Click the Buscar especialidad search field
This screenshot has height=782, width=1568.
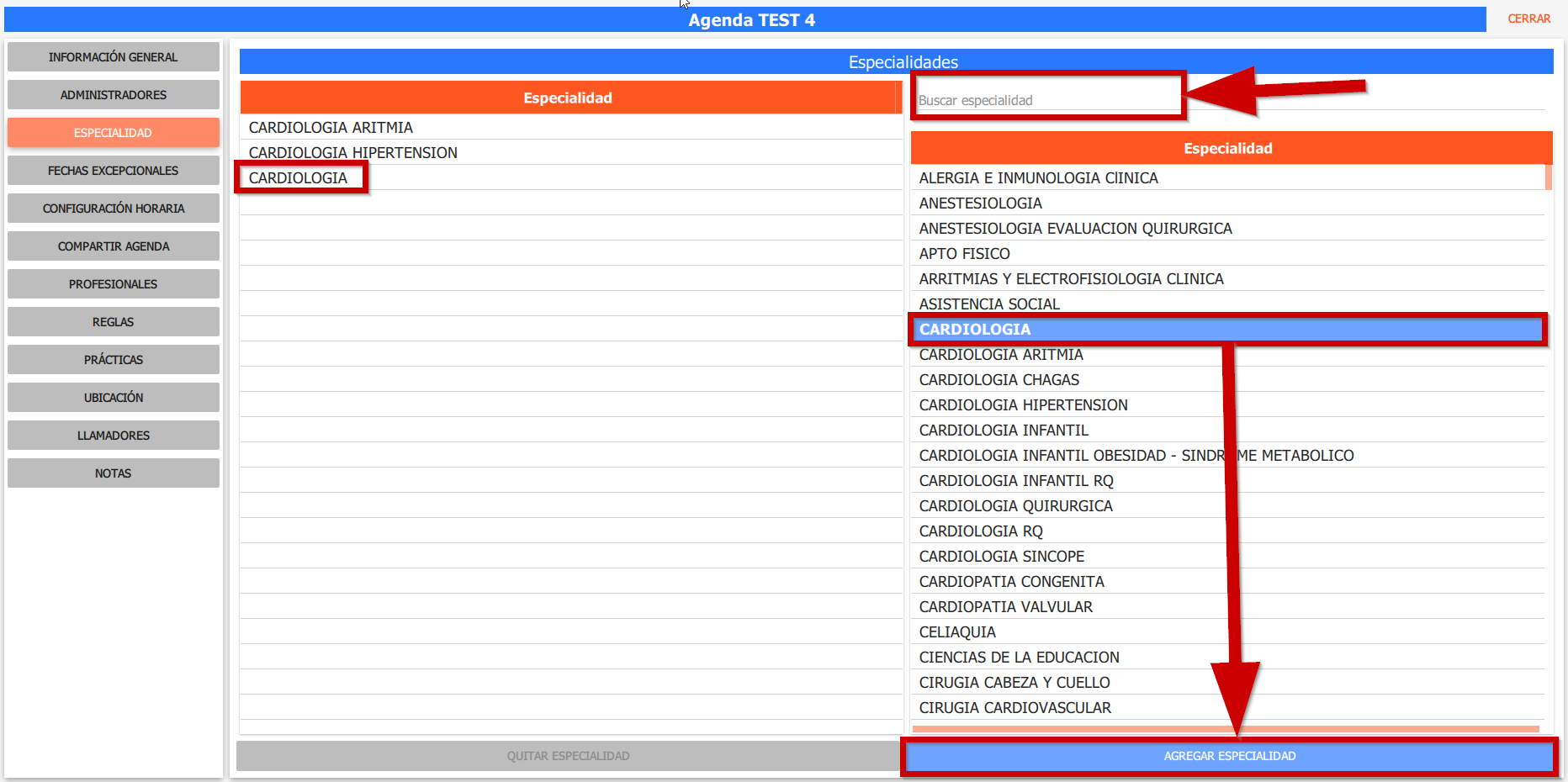(1047, 100)
